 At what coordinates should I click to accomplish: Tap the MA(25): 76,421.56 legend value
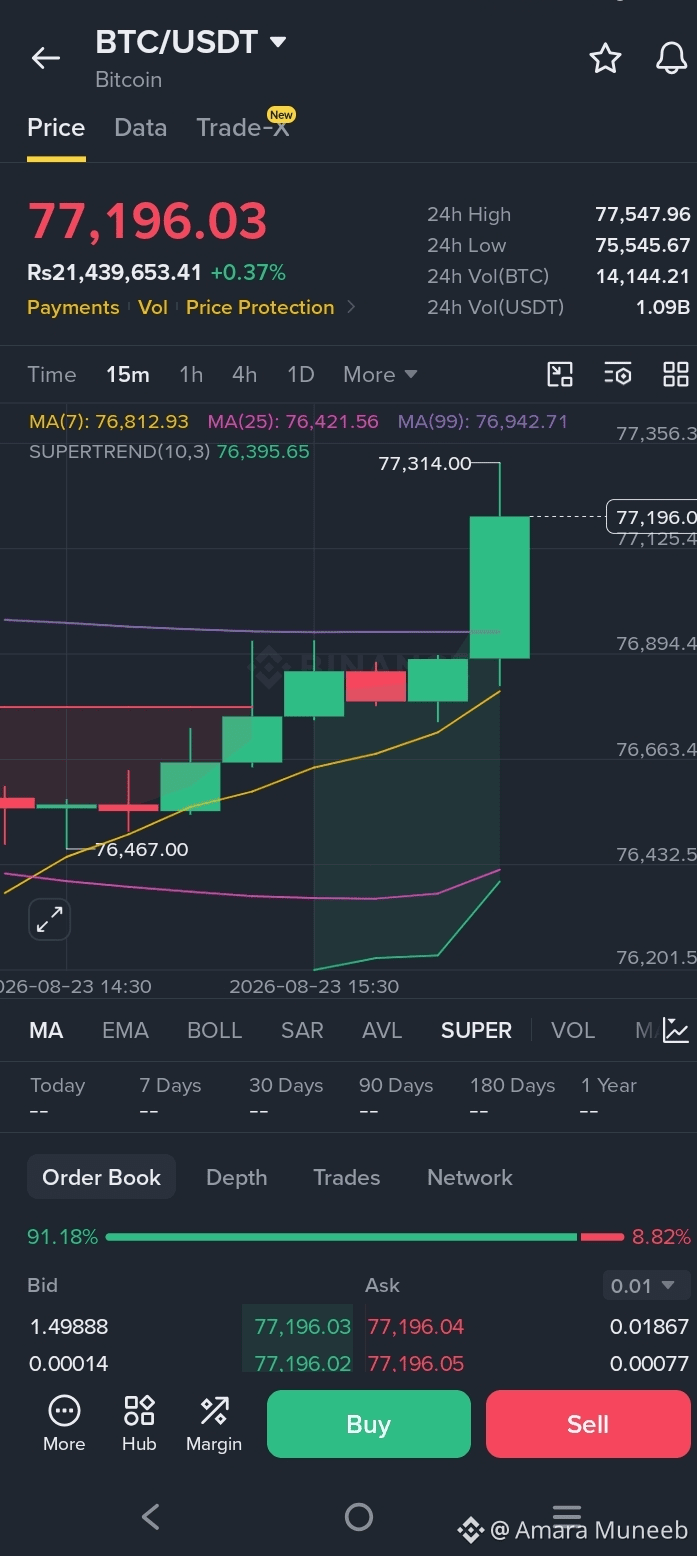point(293,421)
